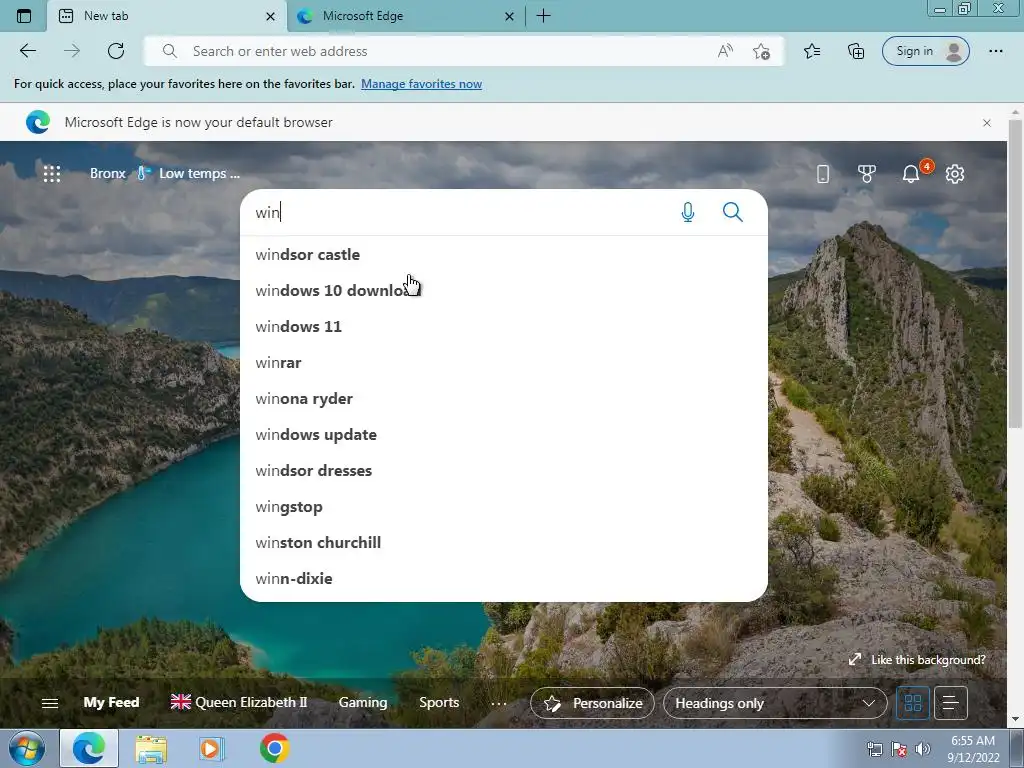This screenshot has width=1024, height=768.
Task: Click the Forward navigation arrow
Action: [x=72, y=51]
